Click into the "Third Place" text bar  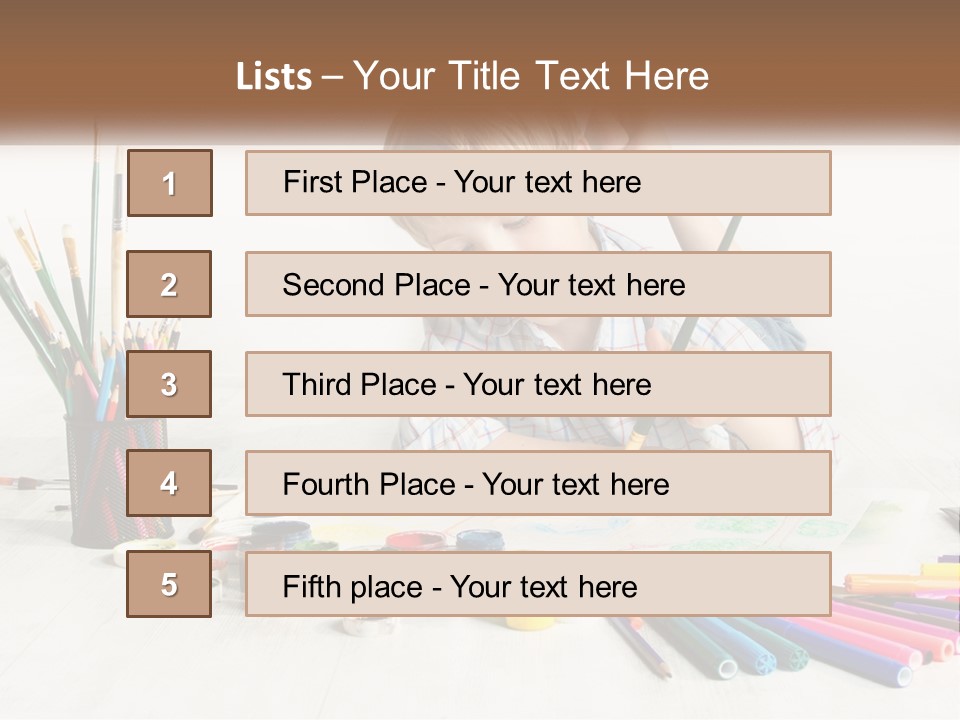(x=538, y=384)
